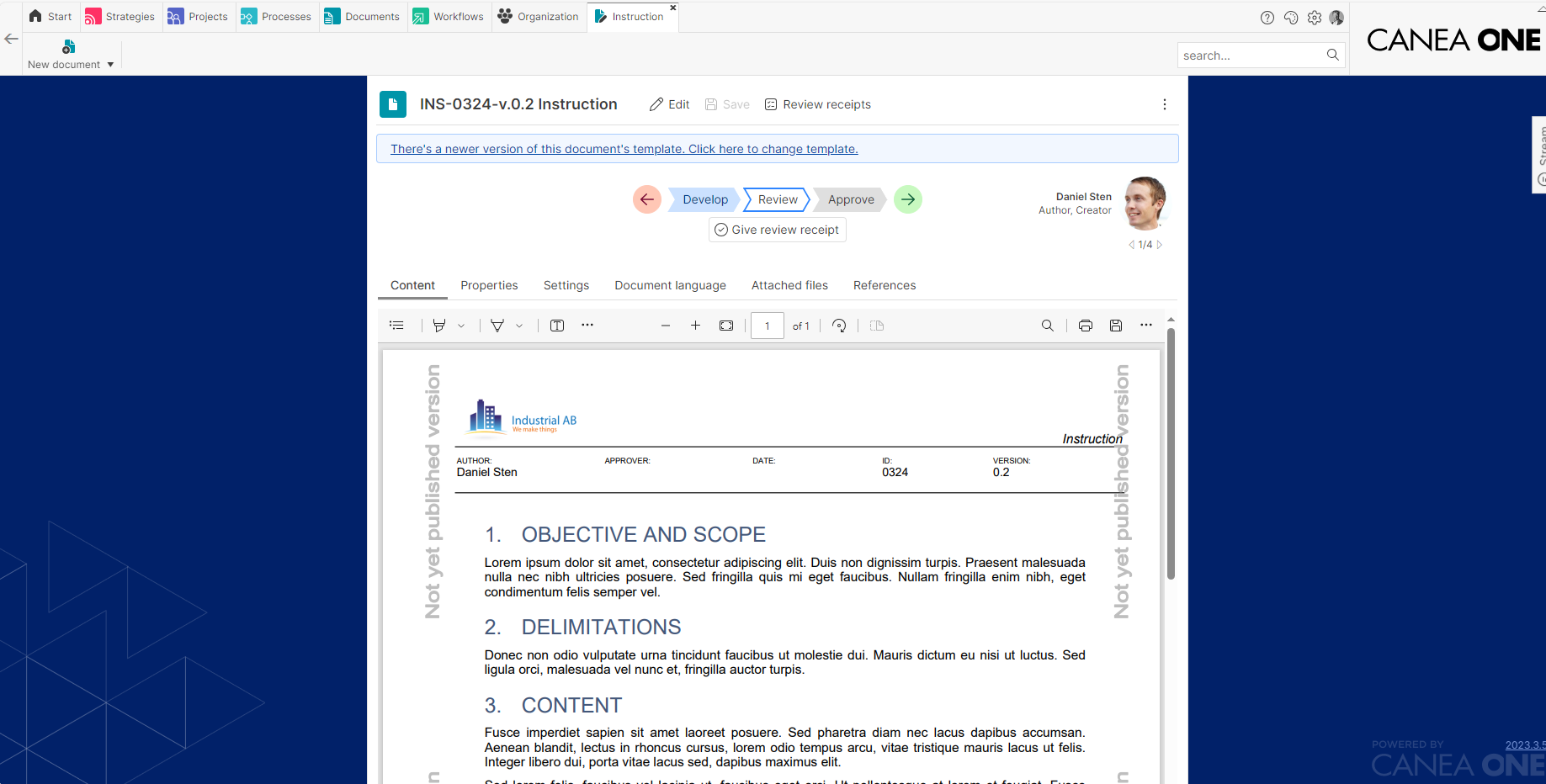This screenshot has height=784, width=1546.
Task: Toggle the highlighter tool in the PDF toolbar
Action: 439,326
